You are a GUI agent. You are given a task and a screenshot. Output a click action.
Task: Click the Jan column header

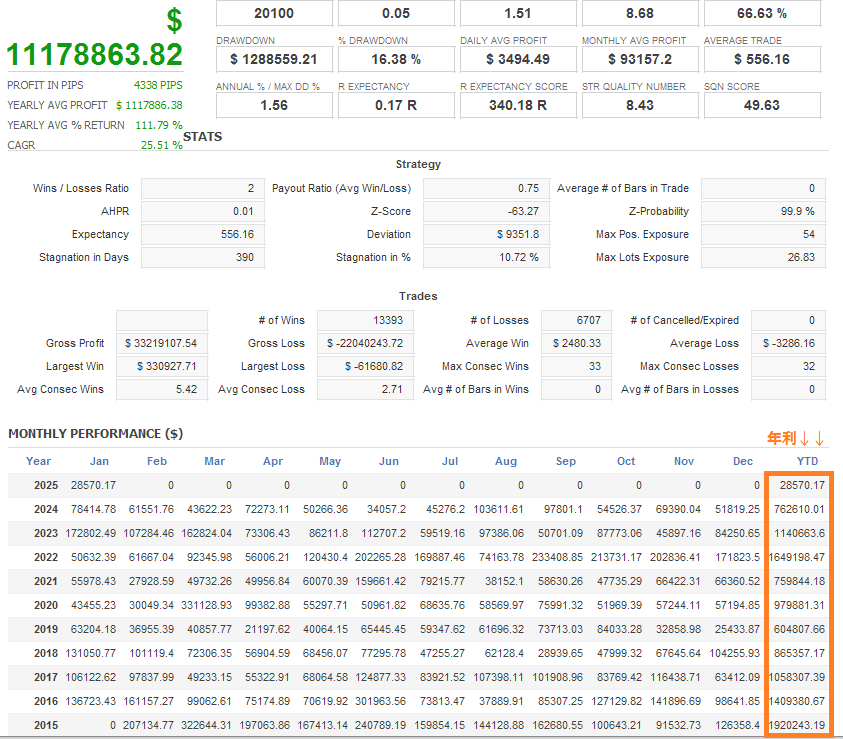(99, 461)
